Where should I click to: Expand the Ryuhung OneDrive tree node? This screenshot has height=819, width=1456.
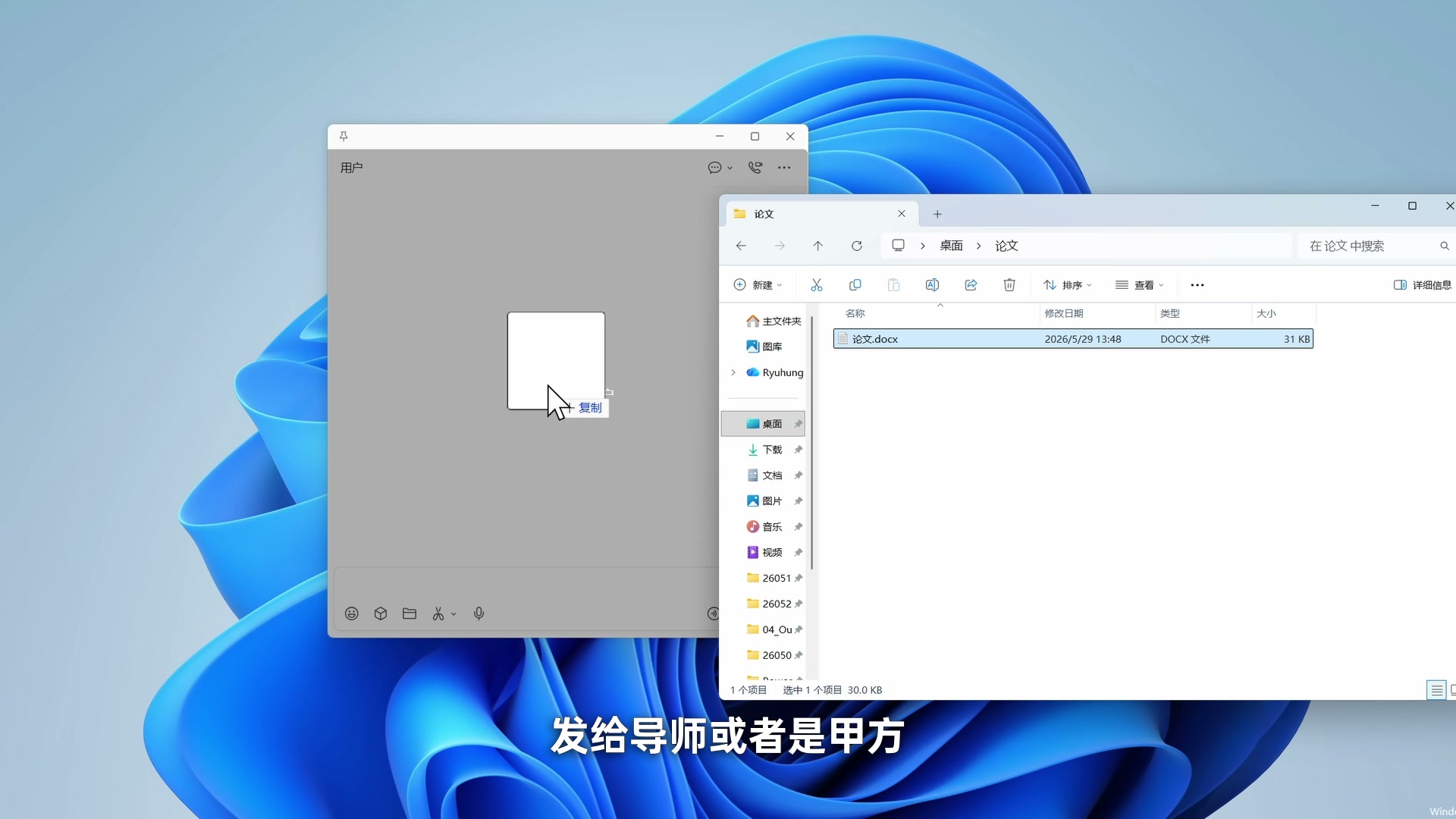tap(733, 372)
